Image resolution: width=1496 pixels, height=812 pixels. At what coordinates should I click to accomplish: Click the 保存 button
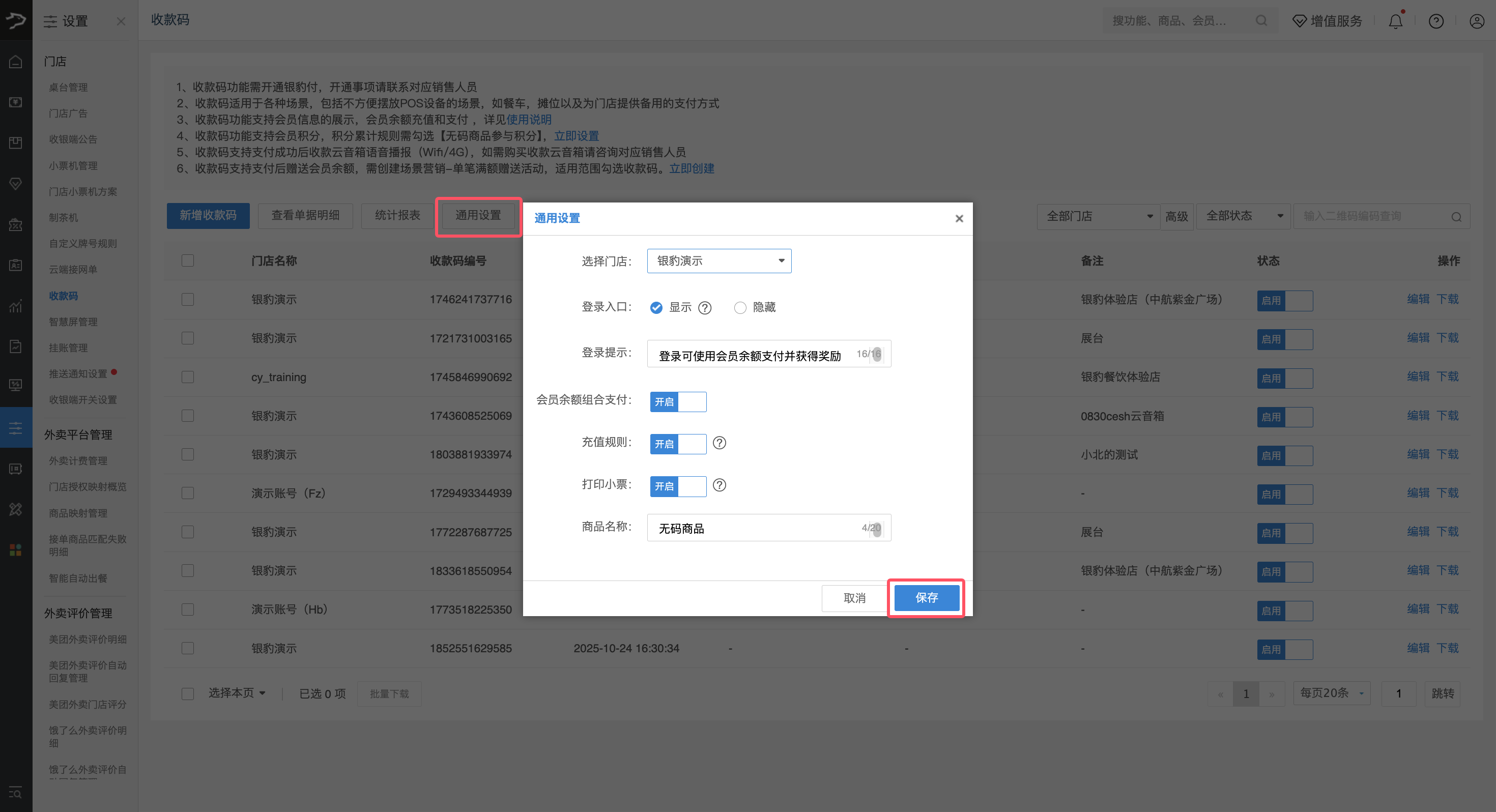[926, 598]
